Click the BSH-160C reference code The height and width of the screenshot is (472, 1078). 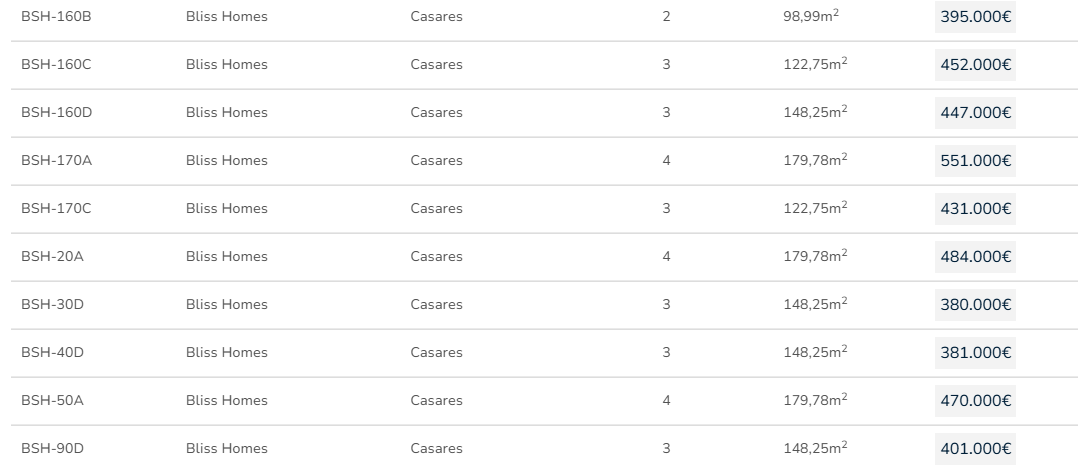point(56,65)
